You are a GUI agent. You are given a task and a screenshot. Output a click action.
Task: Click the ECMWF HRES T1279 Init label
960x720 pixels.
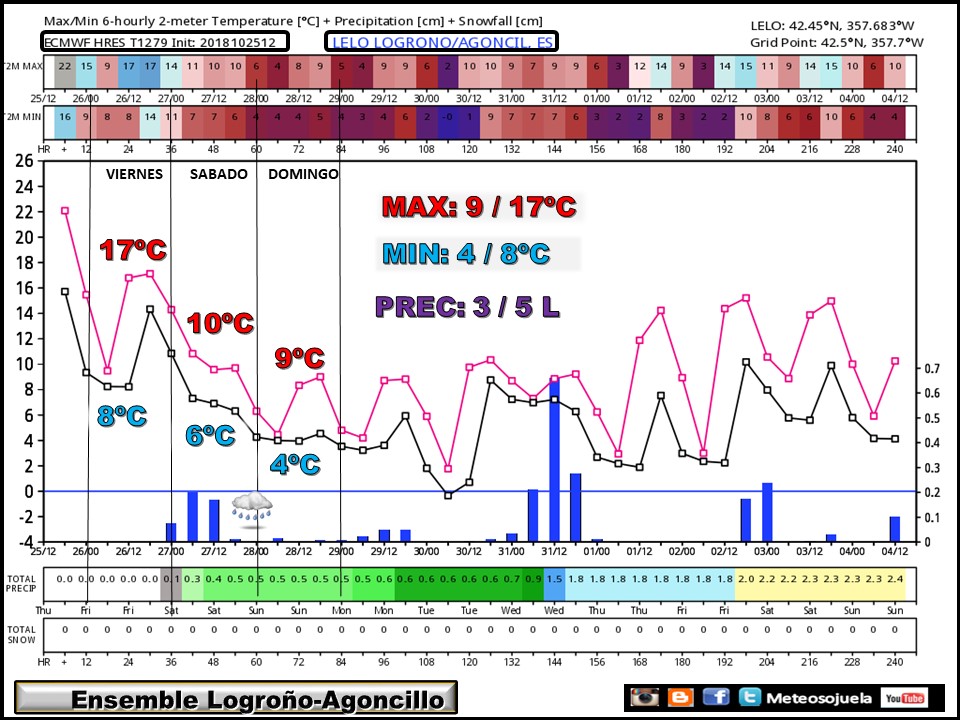tap(165, 42)
